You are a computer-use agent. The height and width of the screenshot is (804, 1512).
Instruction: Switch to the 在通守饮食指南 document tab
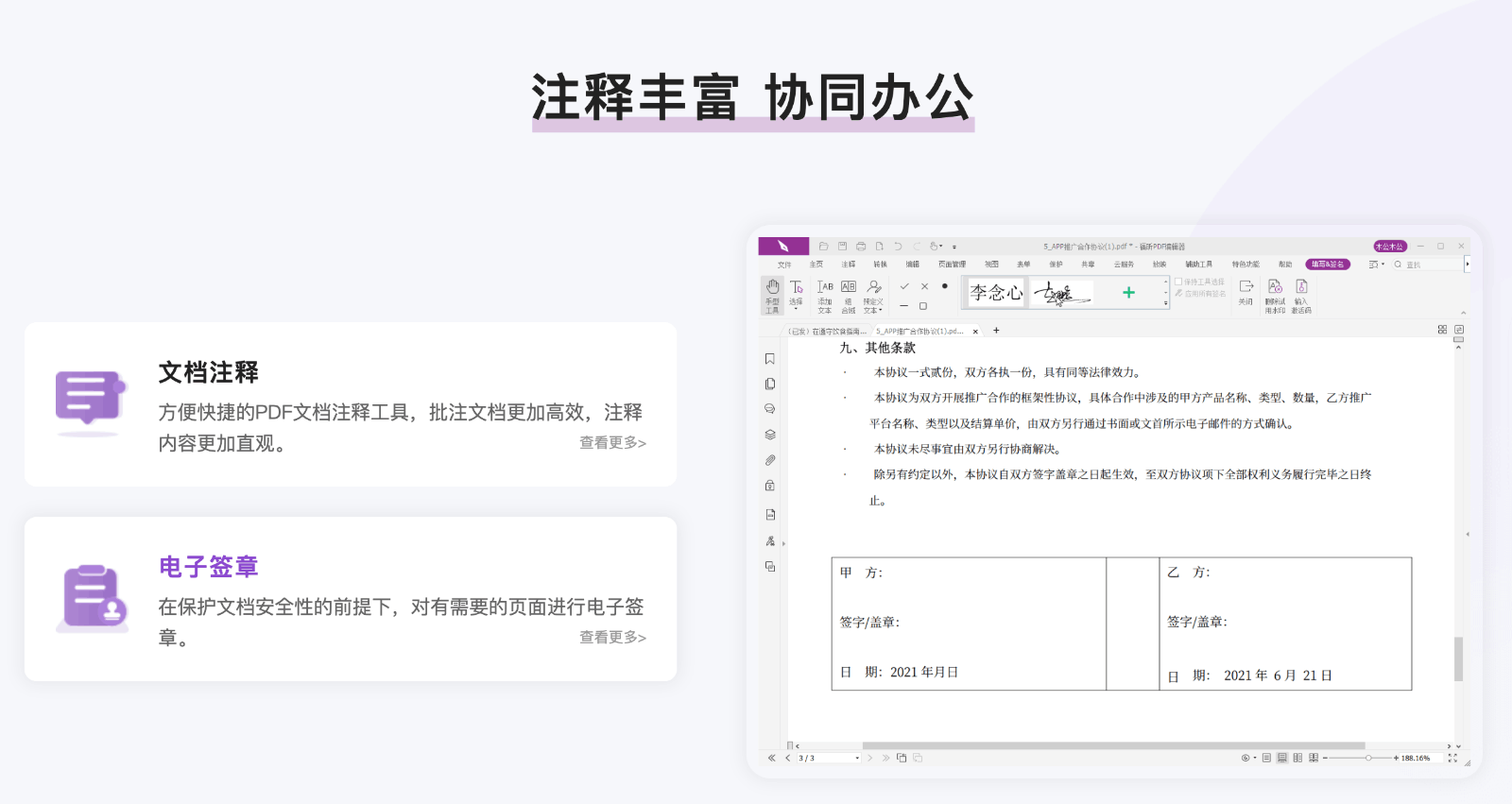[x=827, y=332]
